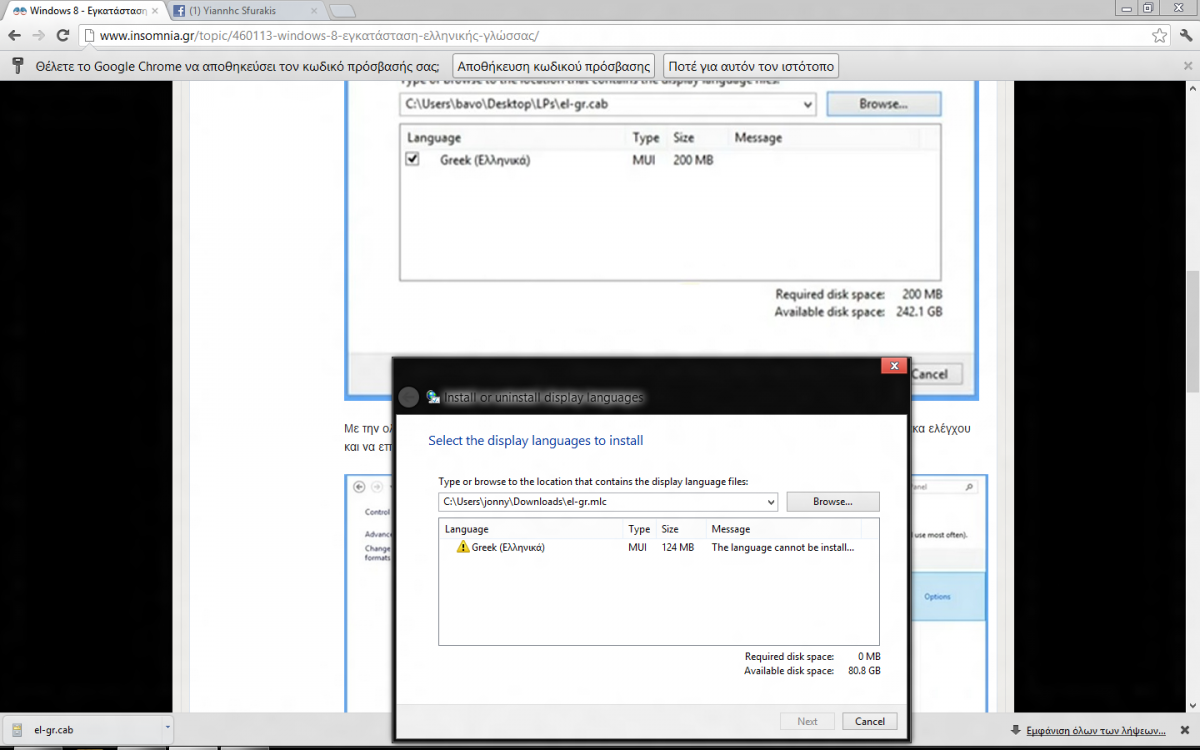Image resolution: width=1200 pixels, height=750 pixels.
Task: Close the Facebook Yiannhc Sfurakis tab
Action: 314,11
